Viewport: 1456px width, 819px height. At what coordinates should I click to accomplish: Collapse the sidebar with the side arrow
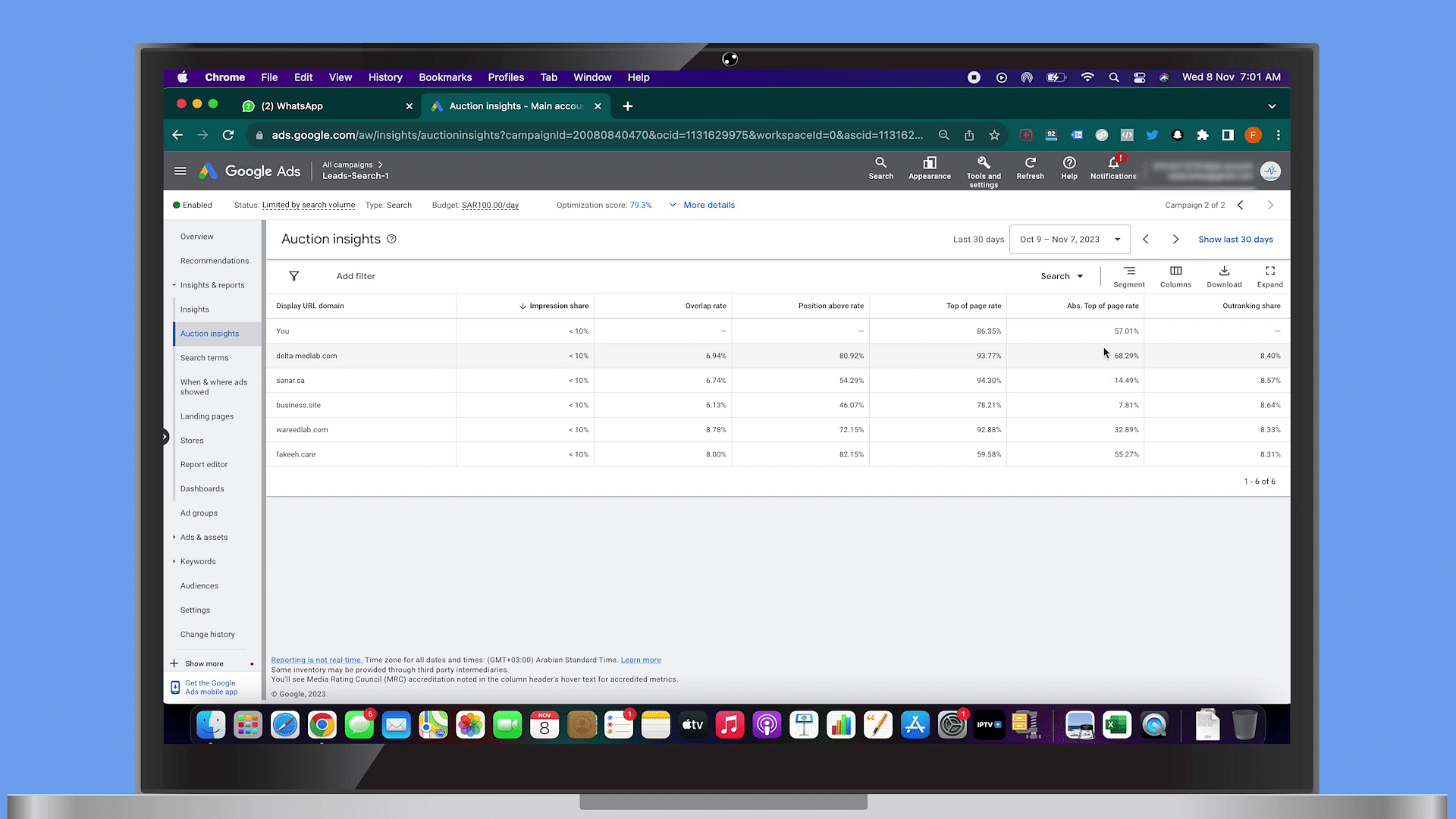pos(165,436)
